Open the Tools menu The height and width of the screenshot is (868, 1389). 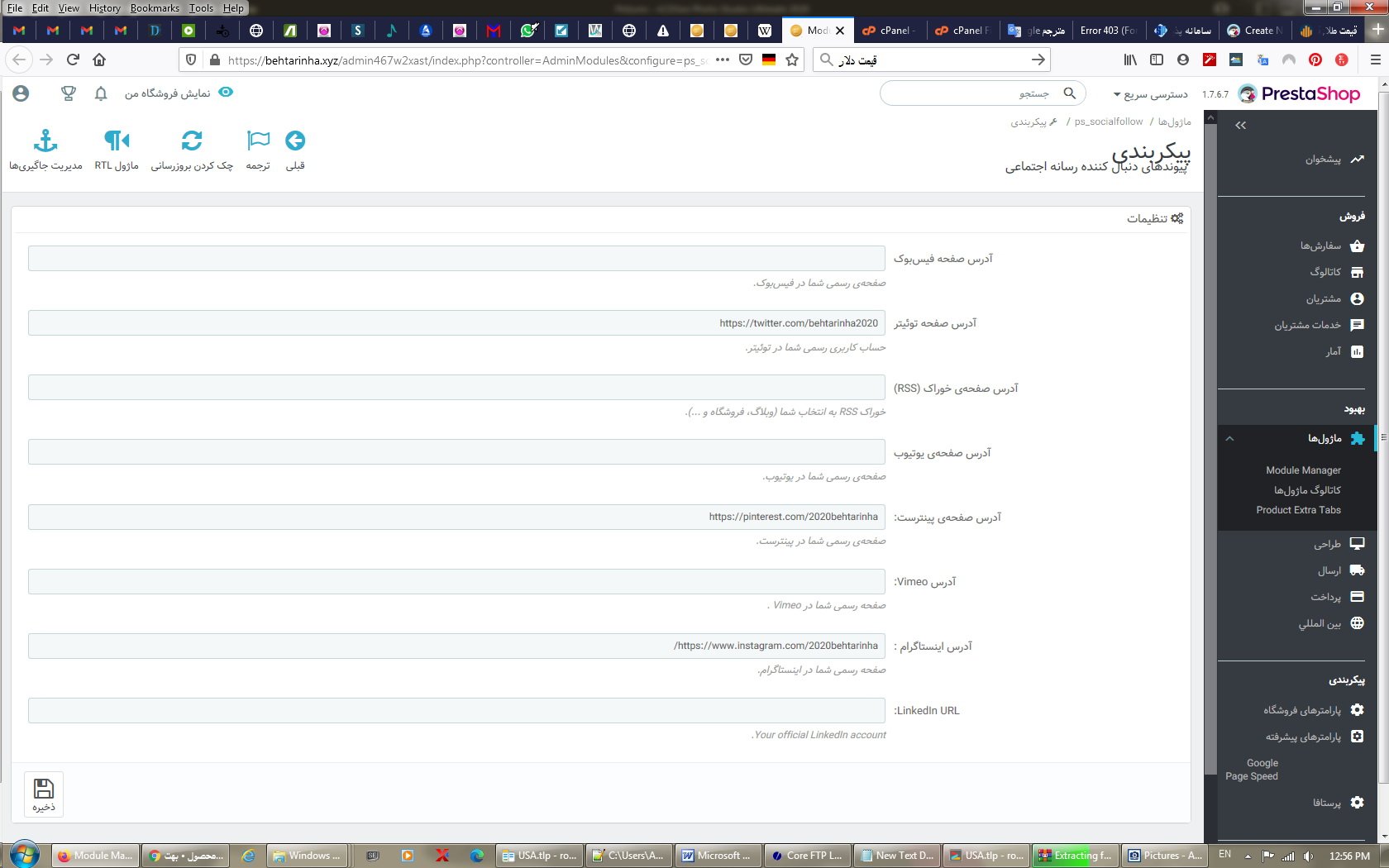tap(201, 8)
